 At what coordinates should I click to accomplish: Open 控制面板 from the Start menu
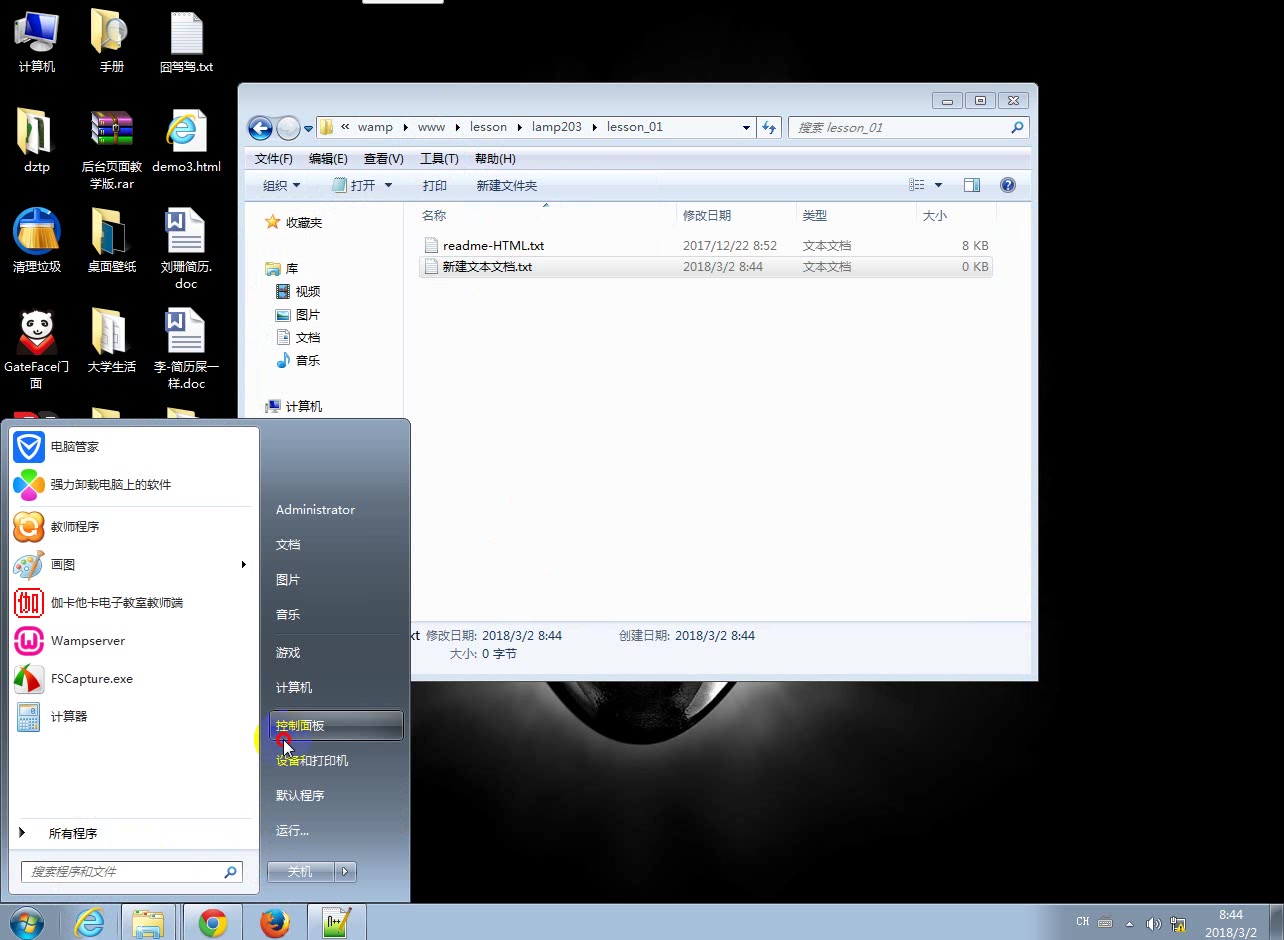point(336,726)
